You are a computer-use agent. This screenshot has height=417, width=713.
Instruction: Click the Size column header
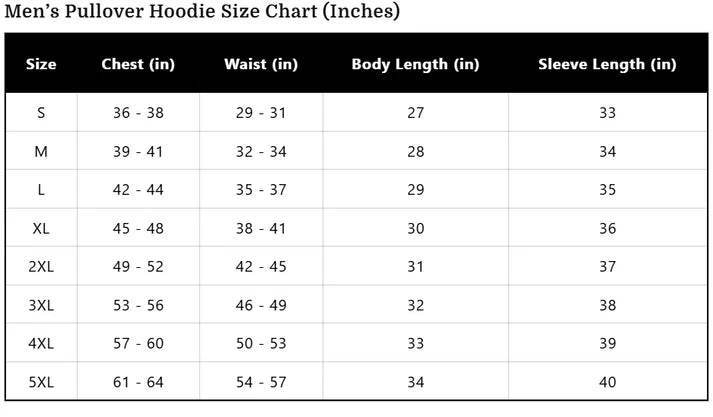coord(41,65)
